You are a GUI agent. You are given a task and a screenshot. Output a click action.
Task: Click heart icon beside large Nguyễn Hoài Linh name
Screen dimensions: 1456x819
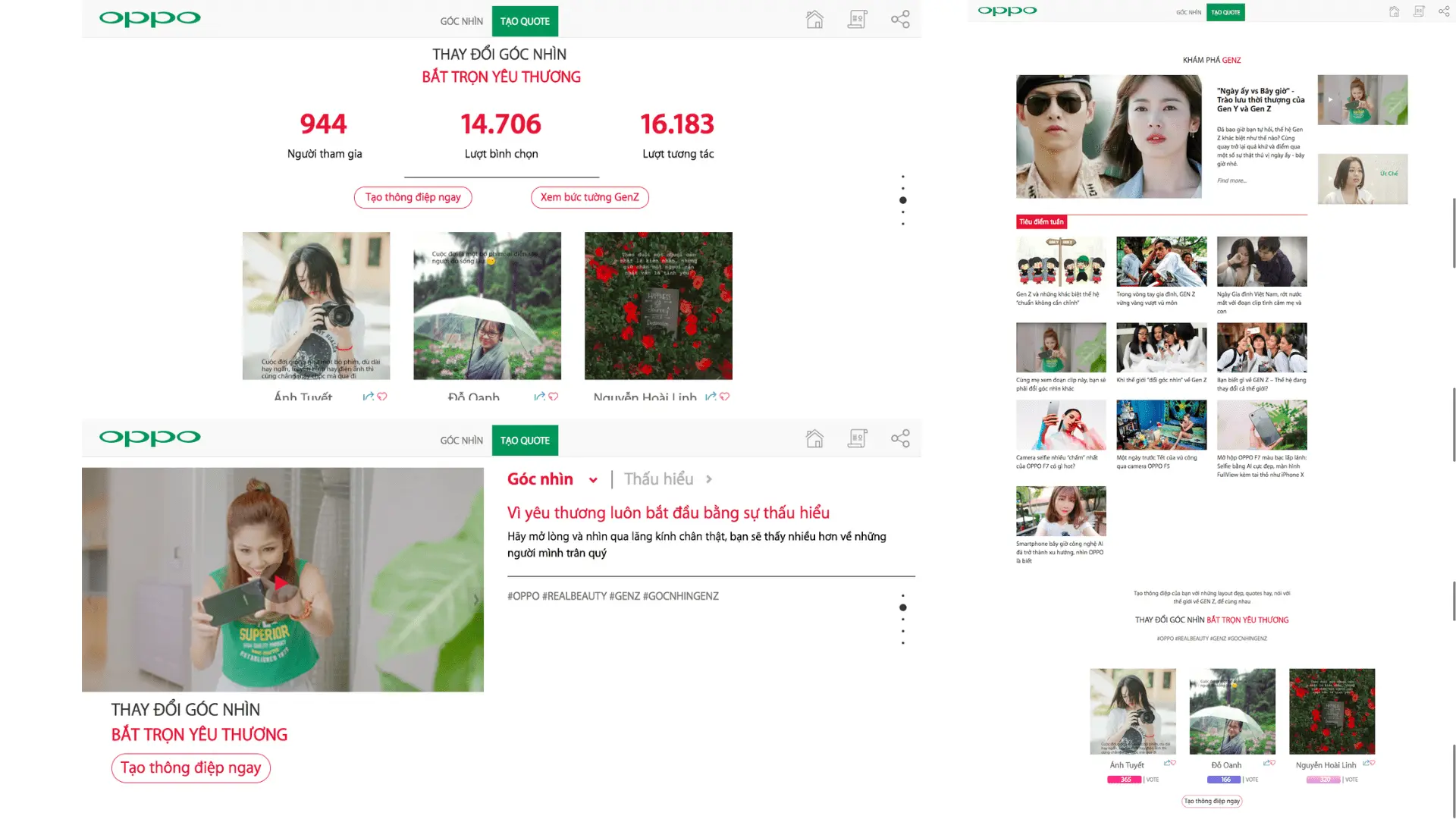click(x=725, y=397)
